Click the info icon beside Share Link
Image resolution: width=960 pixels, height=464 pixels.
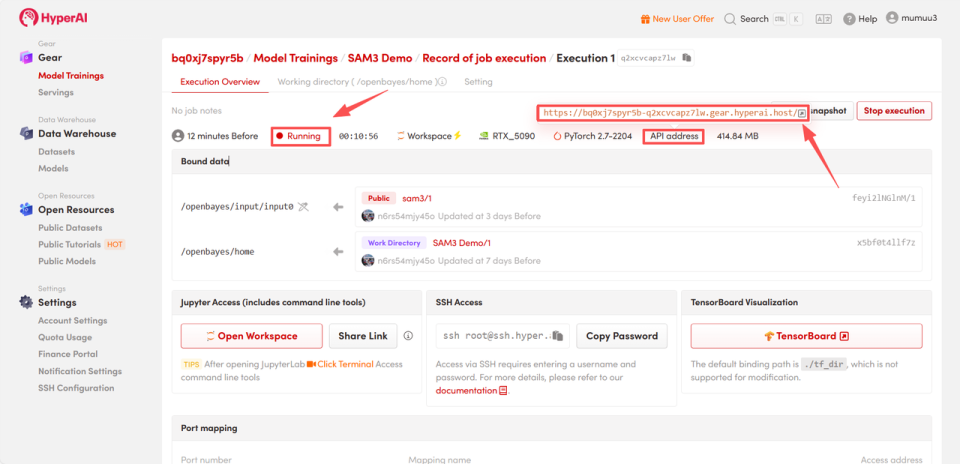coord(408,335)
